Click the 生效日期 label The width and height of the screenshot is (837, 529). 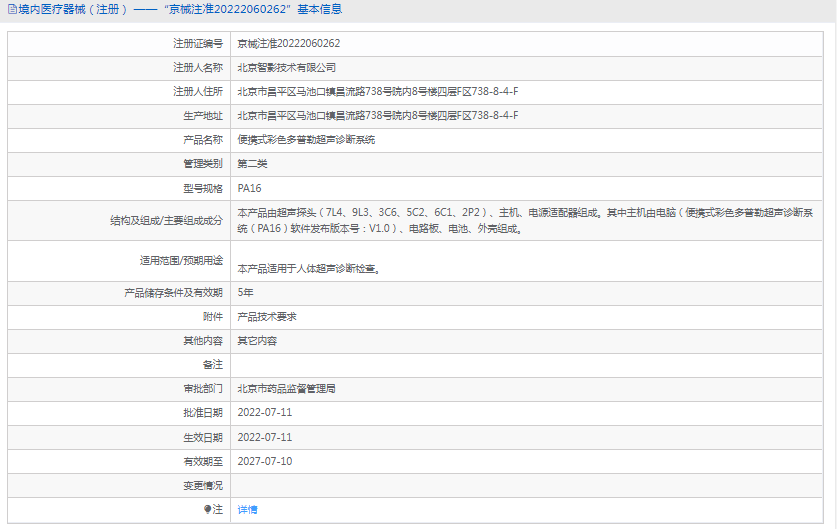203,437
